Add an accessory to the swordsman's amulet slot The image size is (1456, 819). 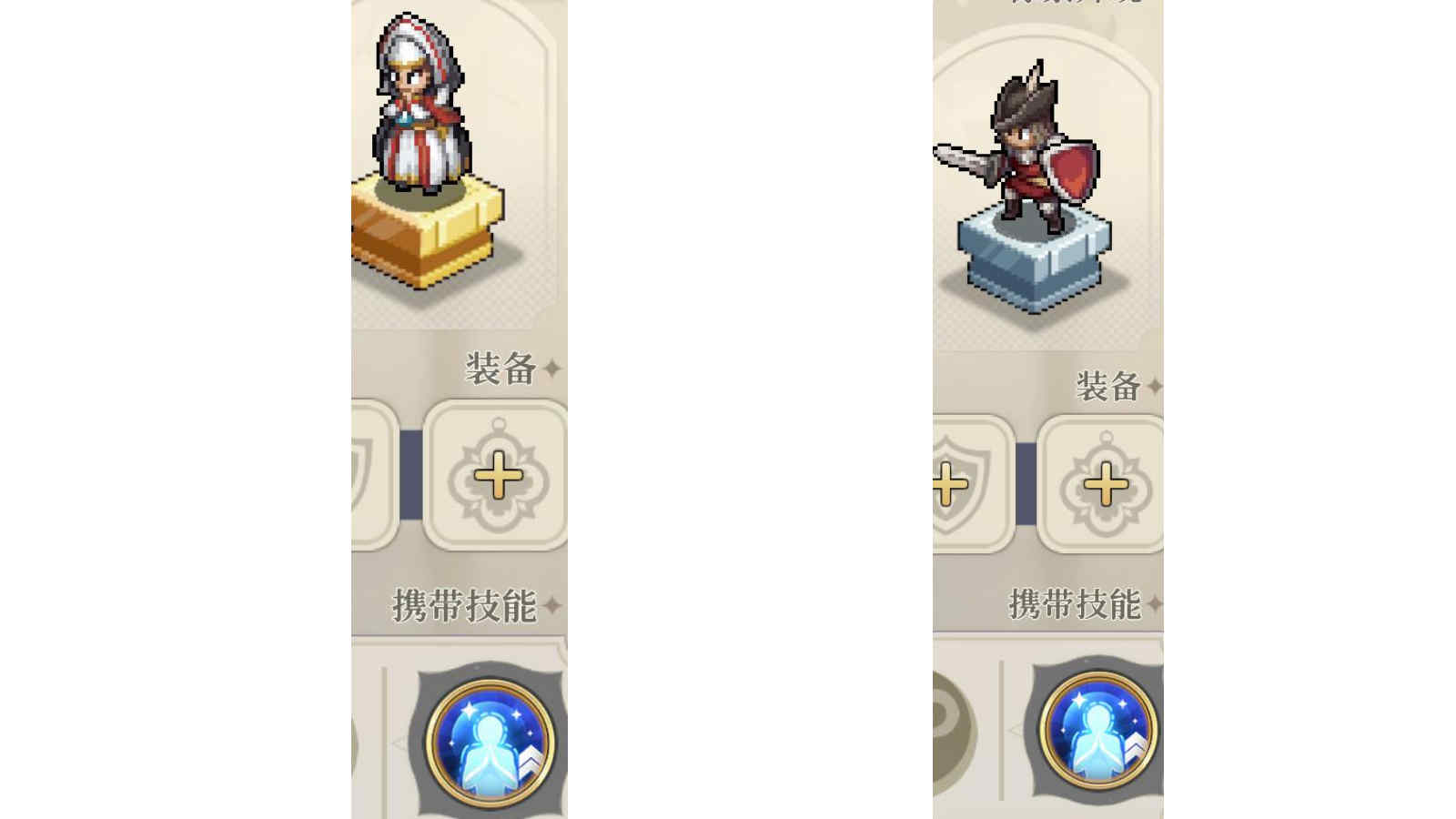click(x=1103, y=483)
